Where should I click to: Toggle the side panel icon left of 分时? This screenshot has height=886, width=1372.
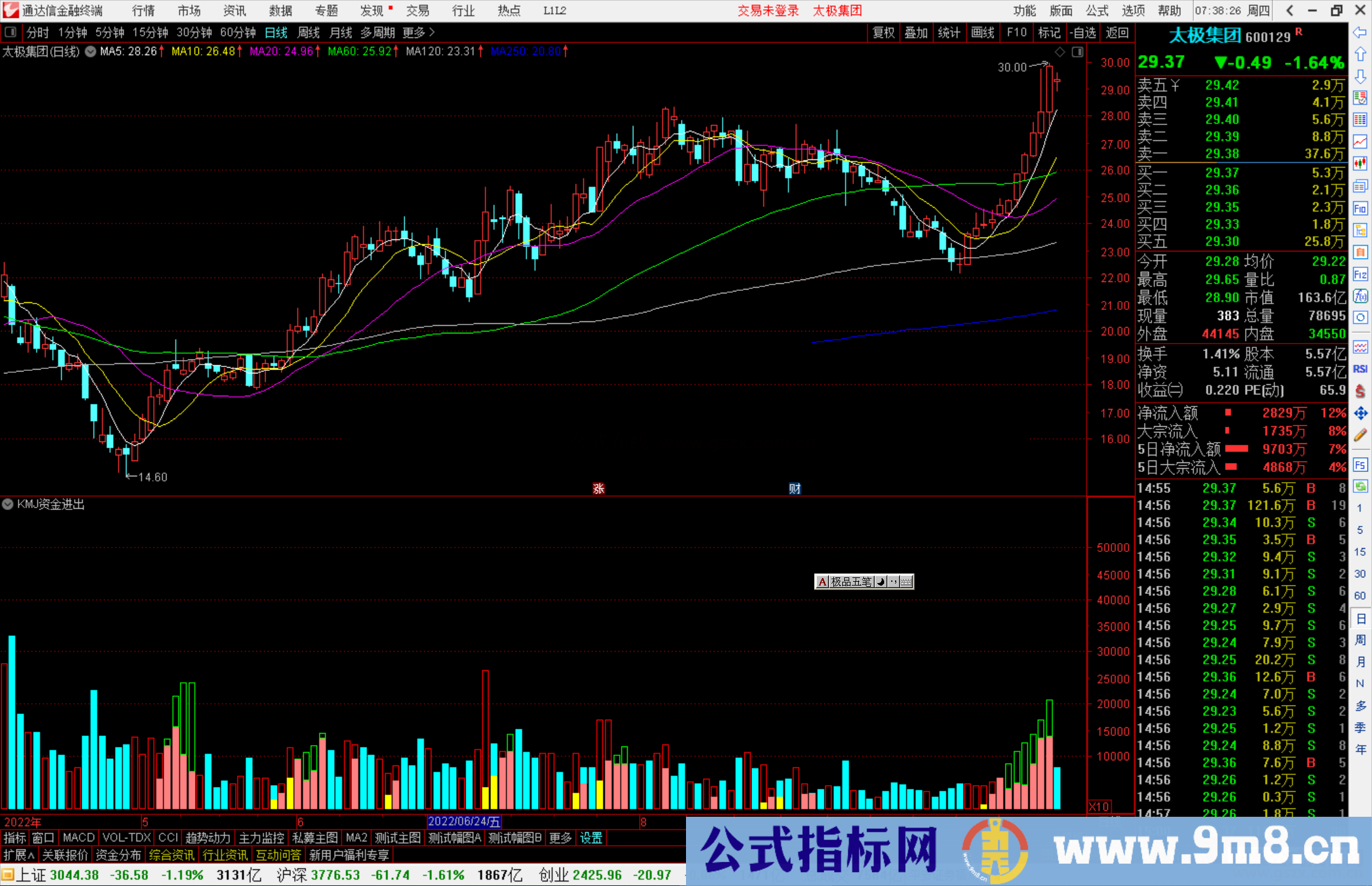pos(11,32)
